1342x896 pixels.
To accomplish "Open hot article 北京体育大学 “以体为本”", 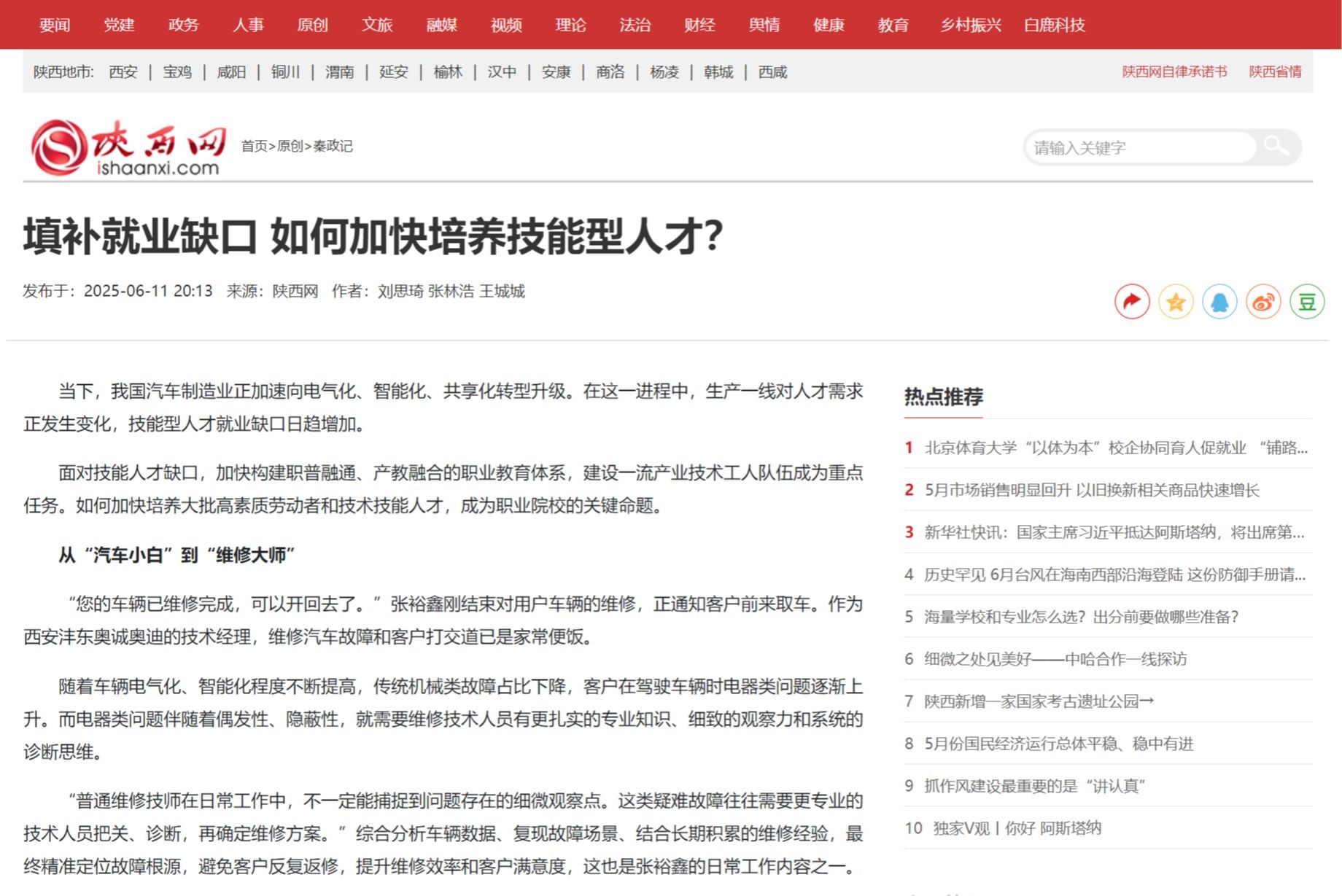I will [x=1116, y=448].
